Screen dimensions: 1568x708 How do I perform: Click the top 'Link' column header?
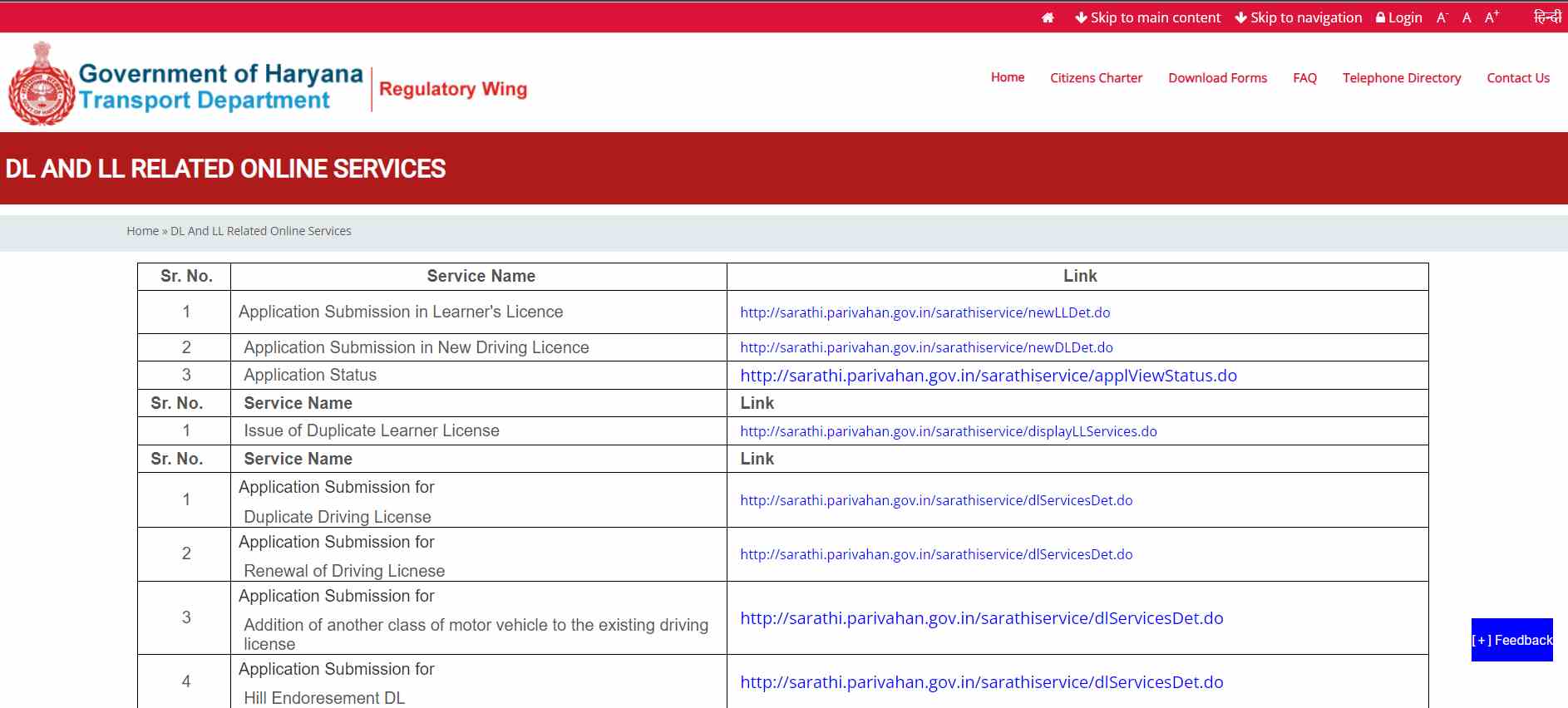[1080, 276]
